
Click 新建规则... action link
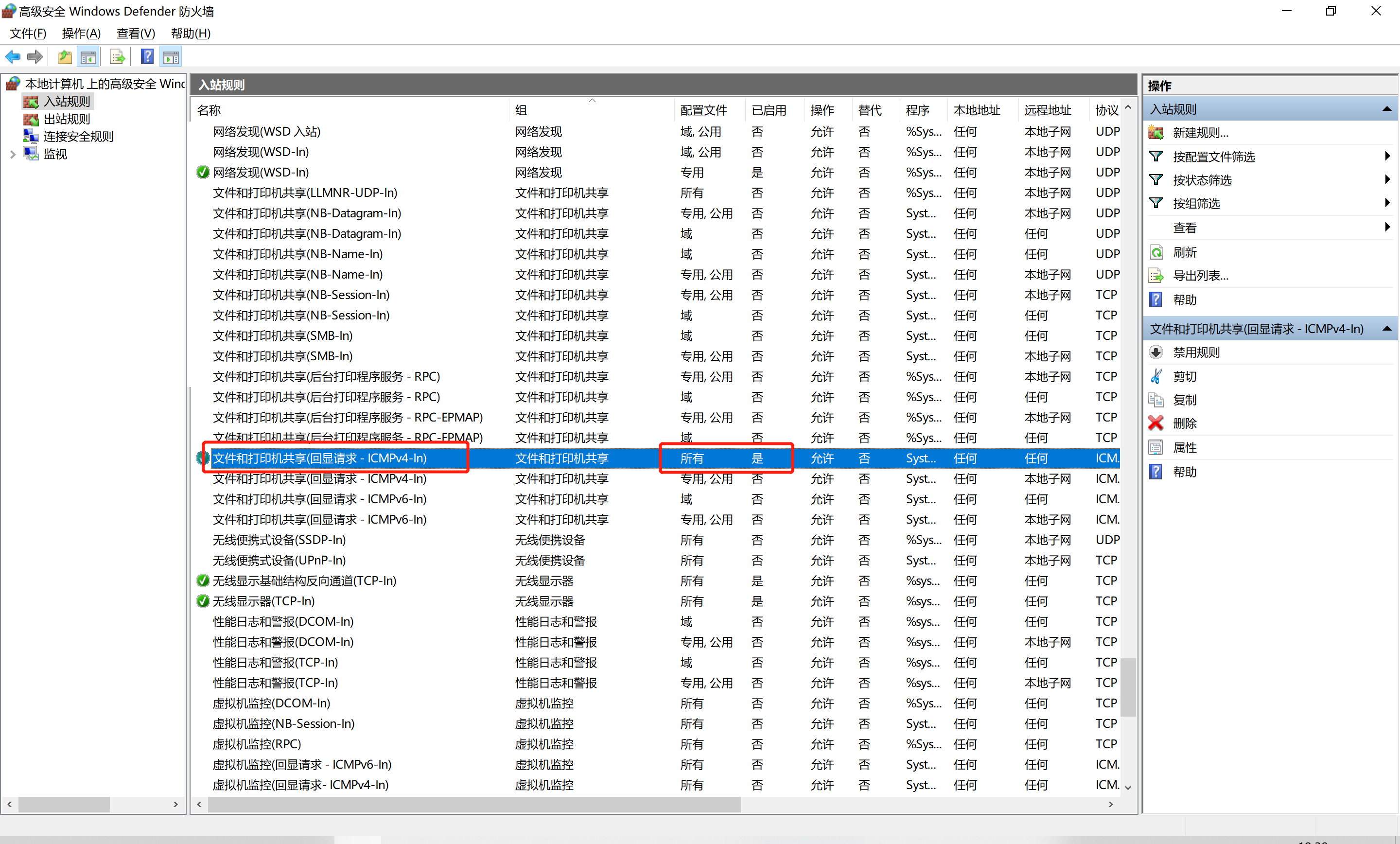pyautogui.click(x=1201, y=132)
